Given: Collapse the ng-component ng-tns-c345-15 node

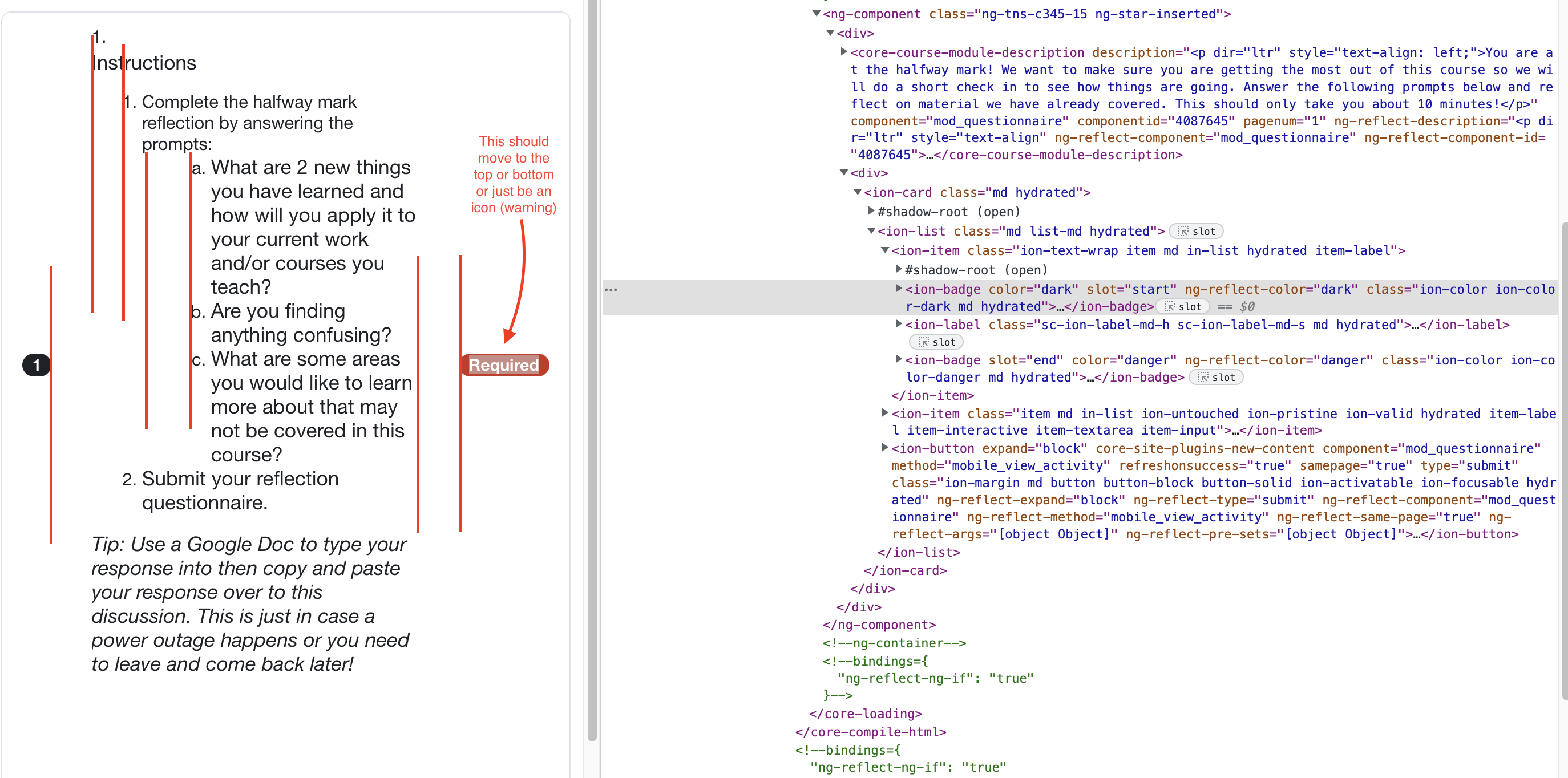Looking at the screenshot, I should pyautogui.click(x=817, y=13).
